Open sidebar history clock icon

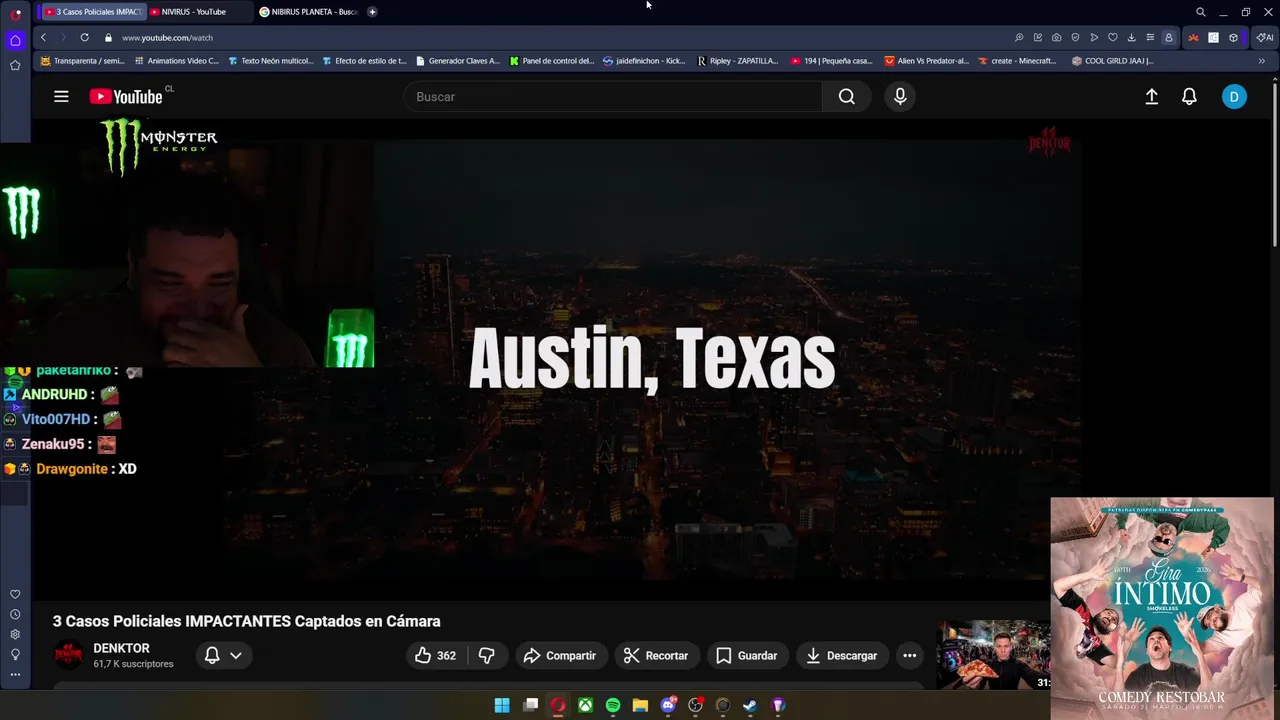[x=15, y=615]
